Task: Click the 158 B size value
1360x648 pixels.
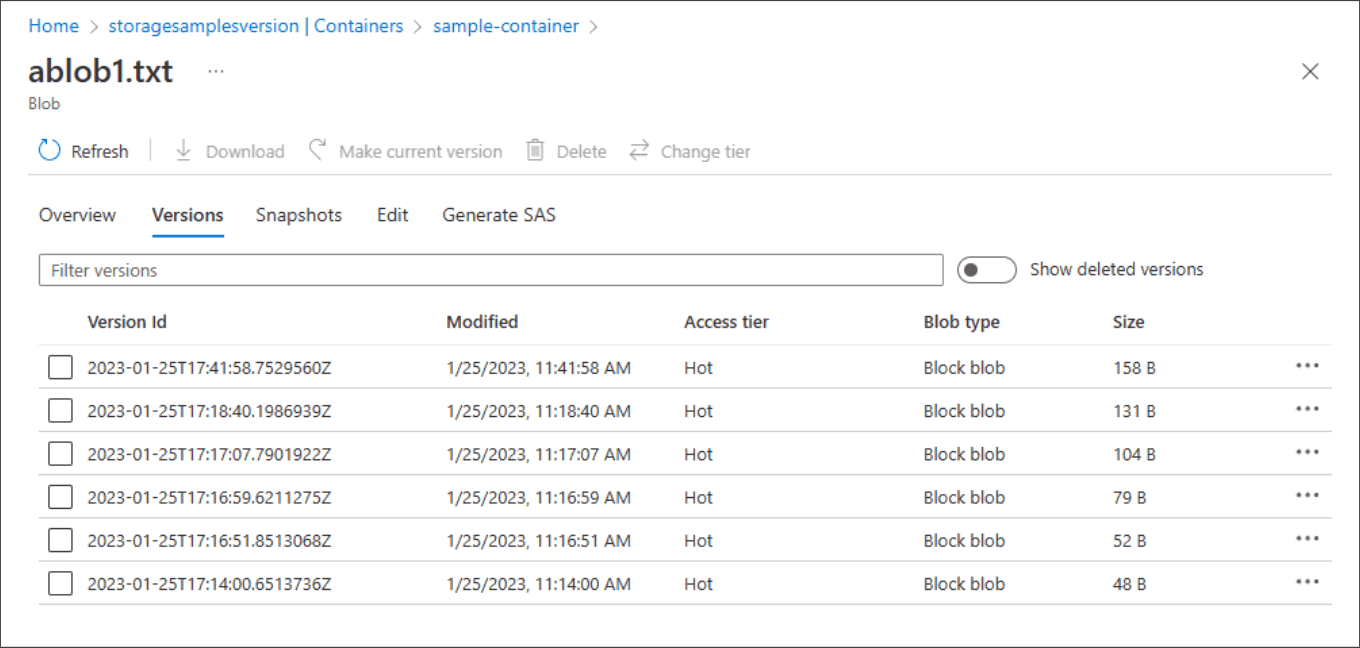Action: click(1134, 368)
